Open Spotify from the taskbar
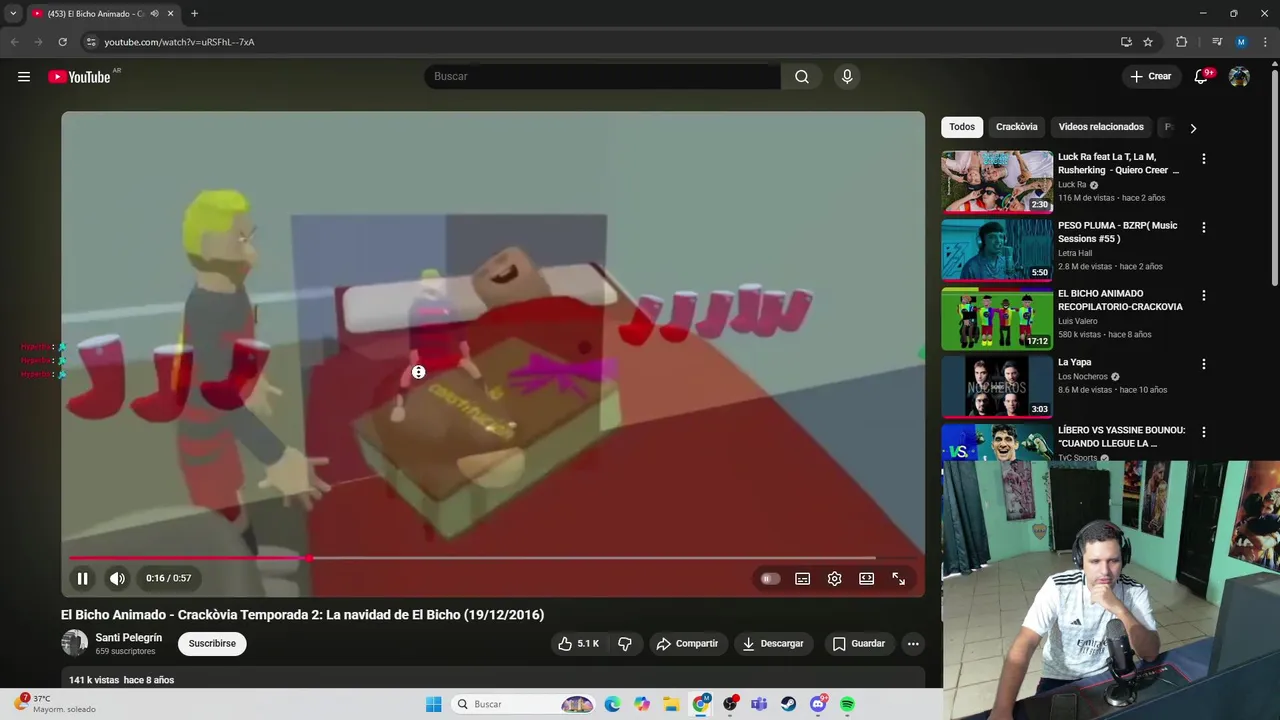The height and width of the screenshot is (720, 1280). point(847,704)
